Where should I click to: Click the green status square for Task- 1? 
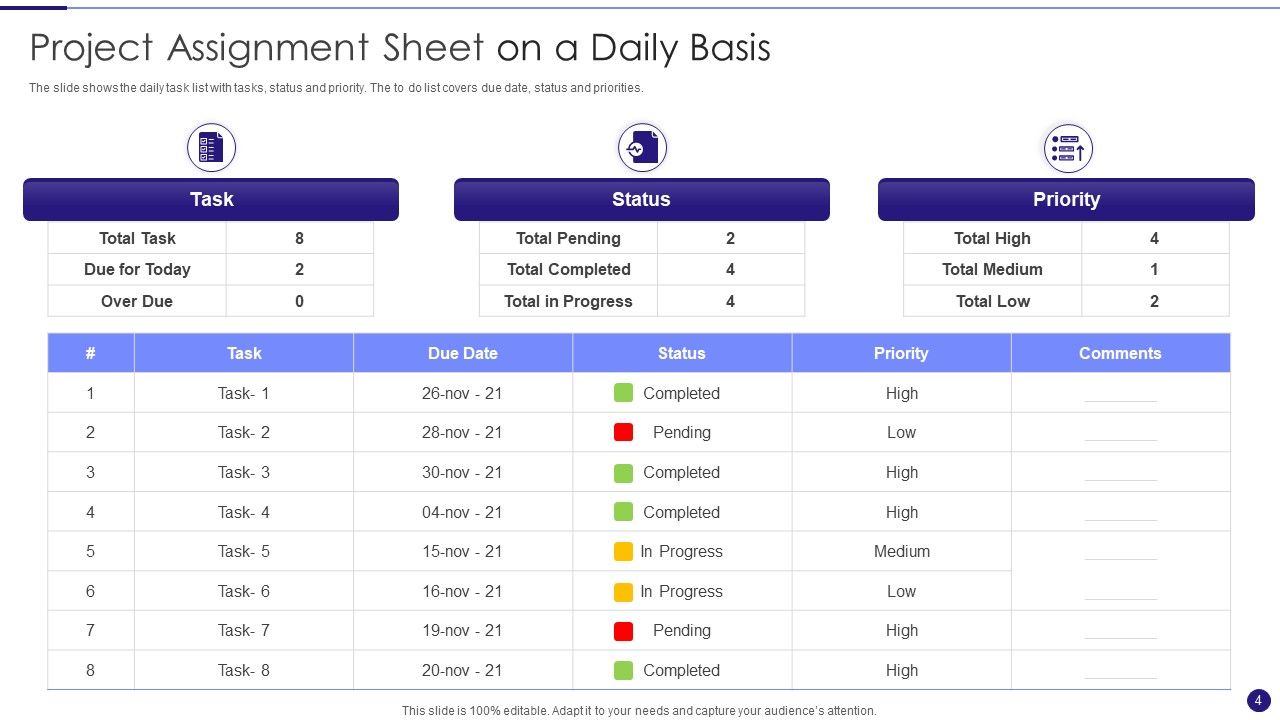[623, 393]
